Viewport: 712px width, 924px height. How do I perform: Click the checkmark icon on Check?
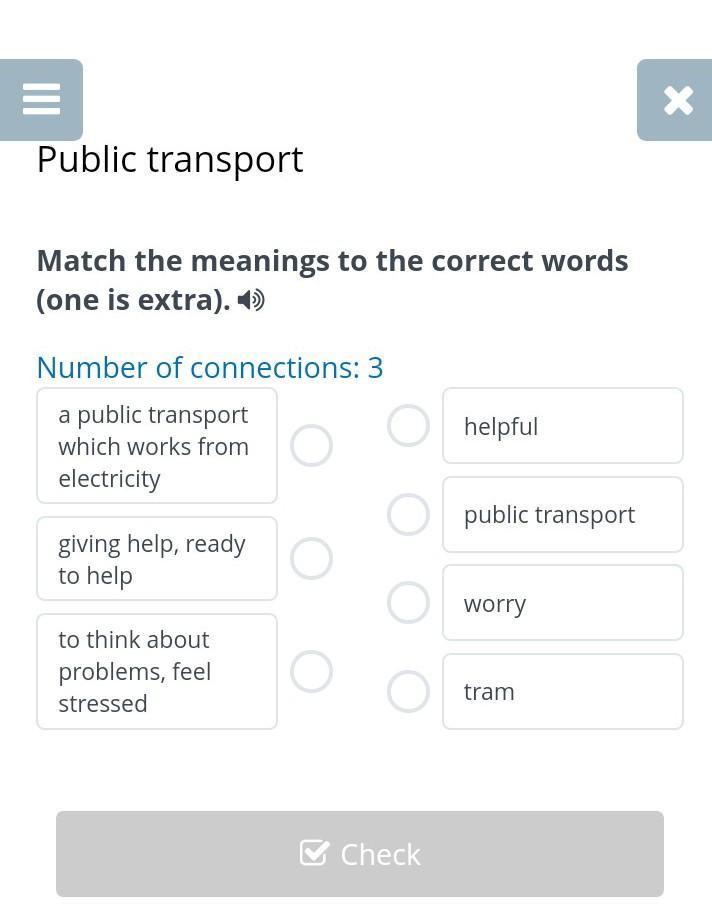click(x=314, y=852)
